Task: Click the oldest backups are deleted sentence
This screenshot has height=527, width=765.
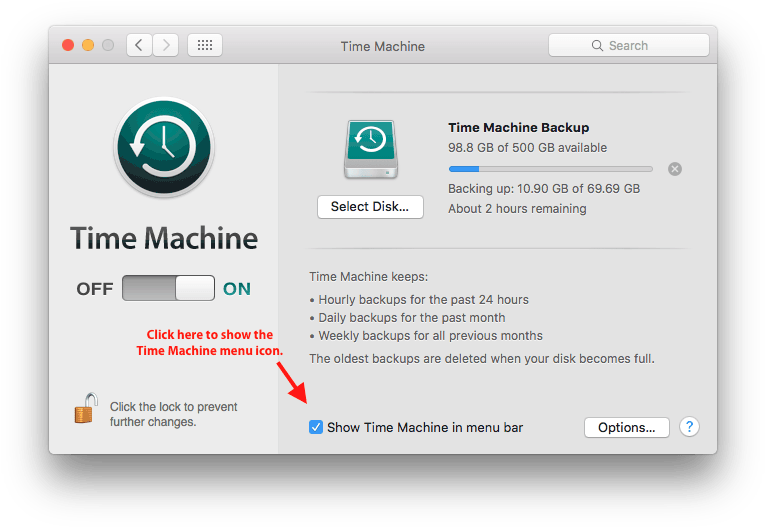Action: (482, 359)
